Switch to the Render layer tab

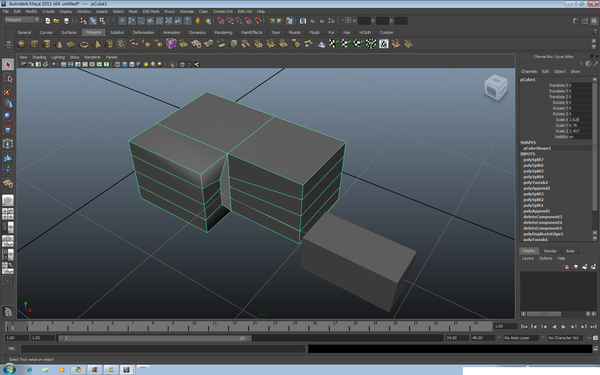(550, 251)
